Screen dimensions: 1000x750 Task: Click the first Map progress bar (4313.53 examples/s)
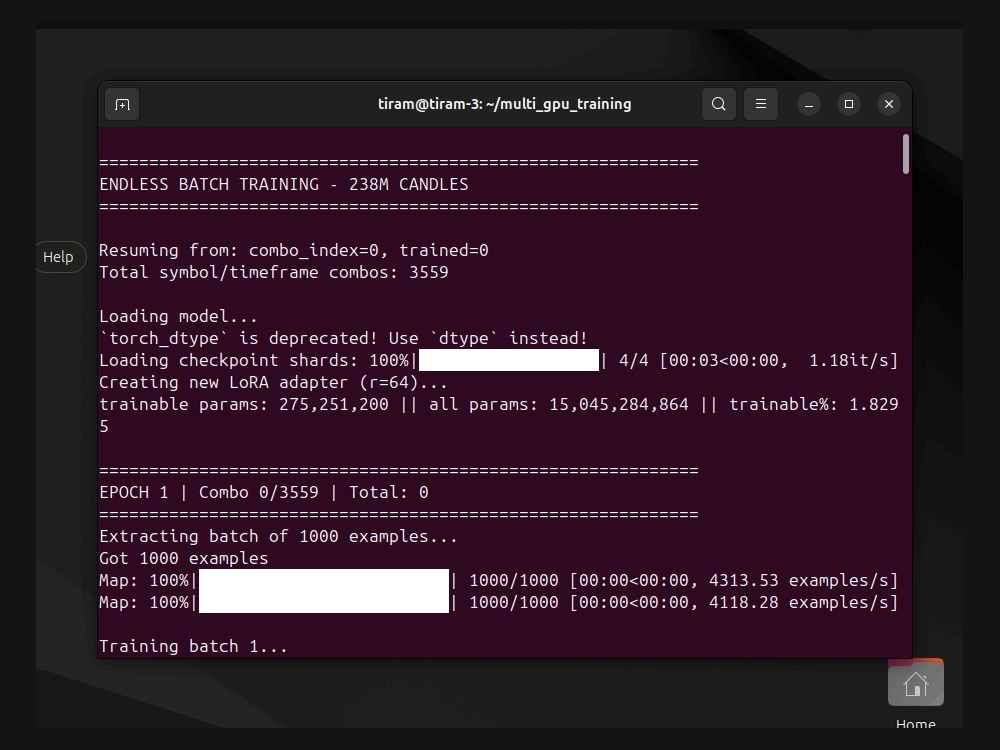point(324,580)
